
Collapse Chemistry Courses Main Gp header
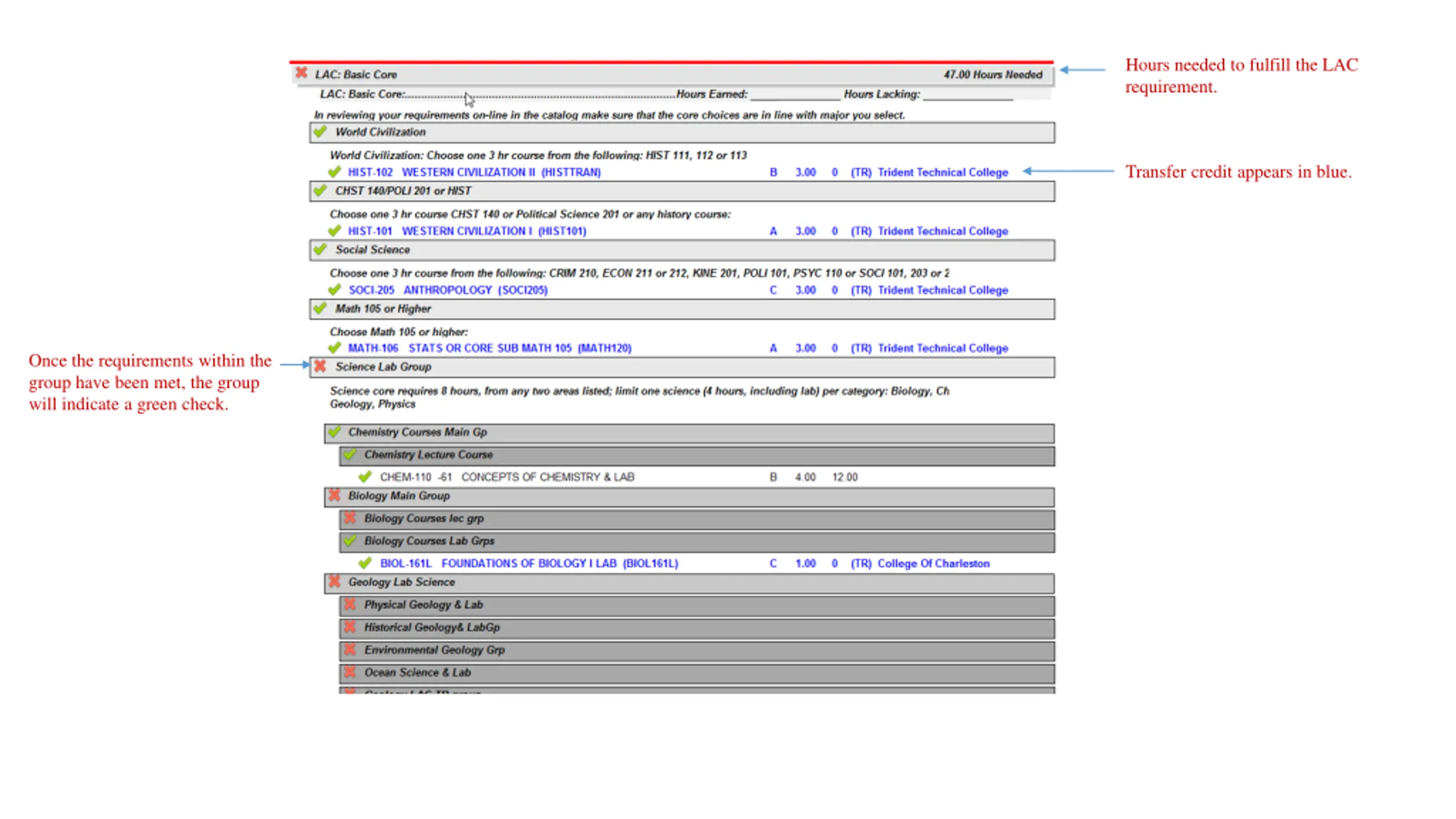689,433
